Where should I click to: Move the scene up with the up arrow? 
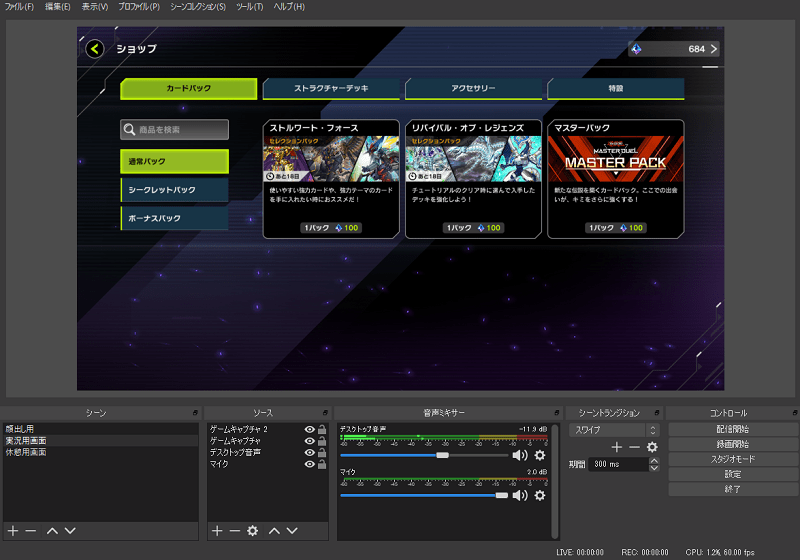pyautogui.click(x=52, y=531)
